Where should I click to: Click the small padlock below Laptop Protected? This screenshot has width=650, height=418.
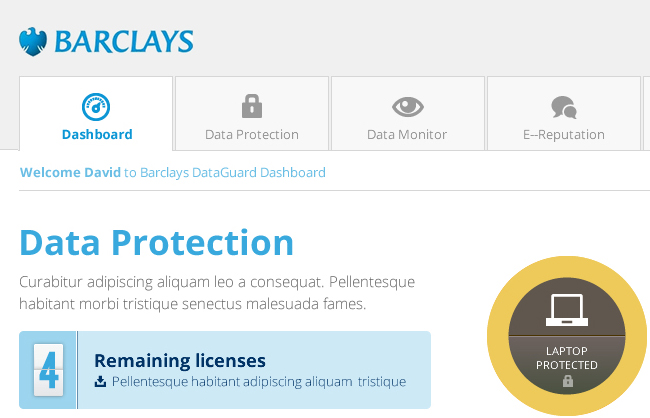(x=567, y=381)
